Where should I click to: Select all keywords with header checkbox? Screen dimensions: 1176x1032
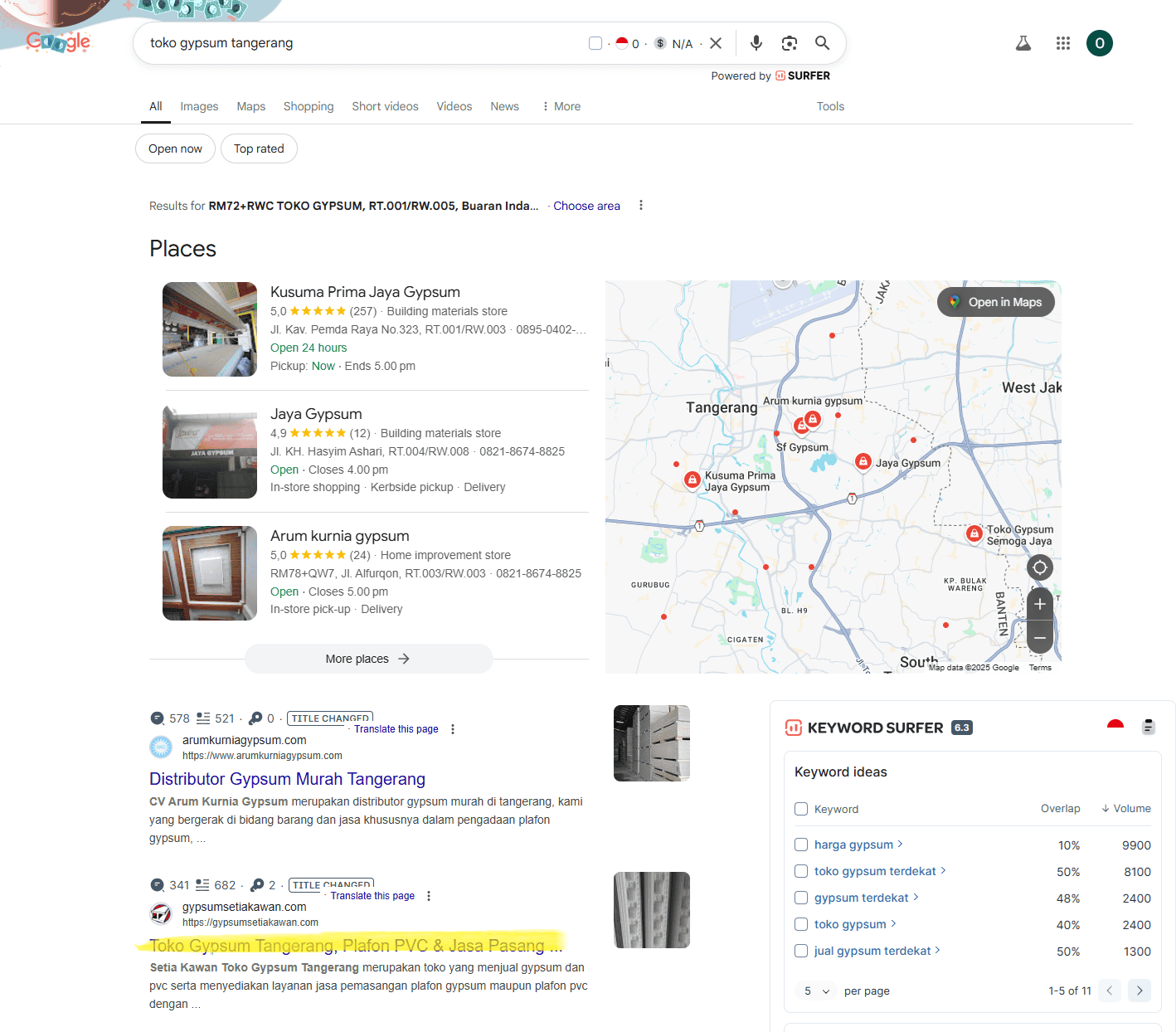801,809
